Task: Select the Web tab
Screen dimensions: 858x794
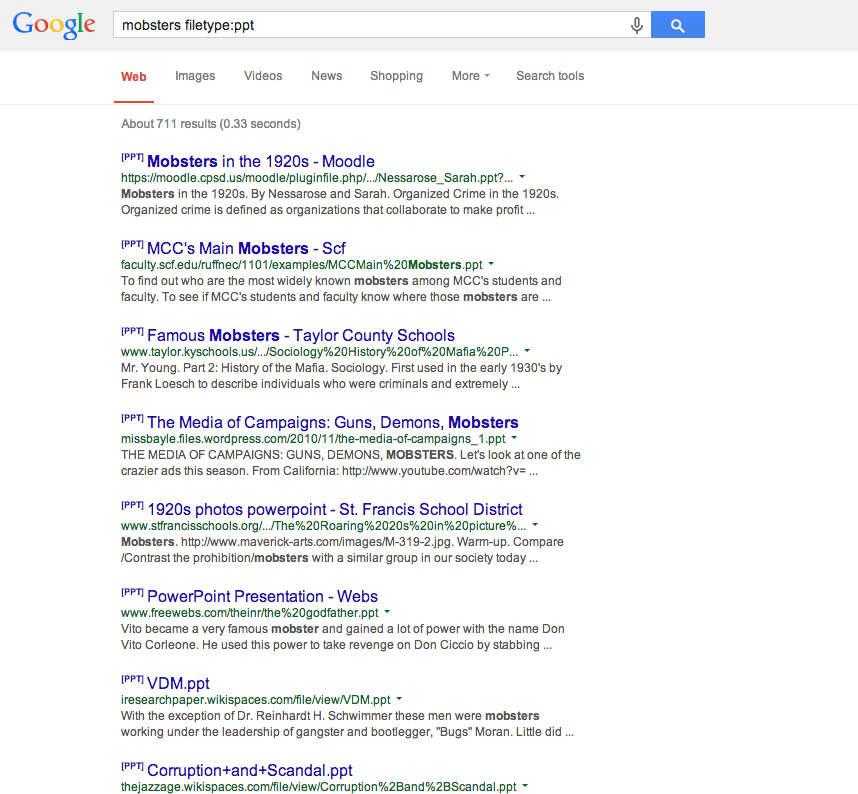Action: pyautogui.click(x=134, y=77)
